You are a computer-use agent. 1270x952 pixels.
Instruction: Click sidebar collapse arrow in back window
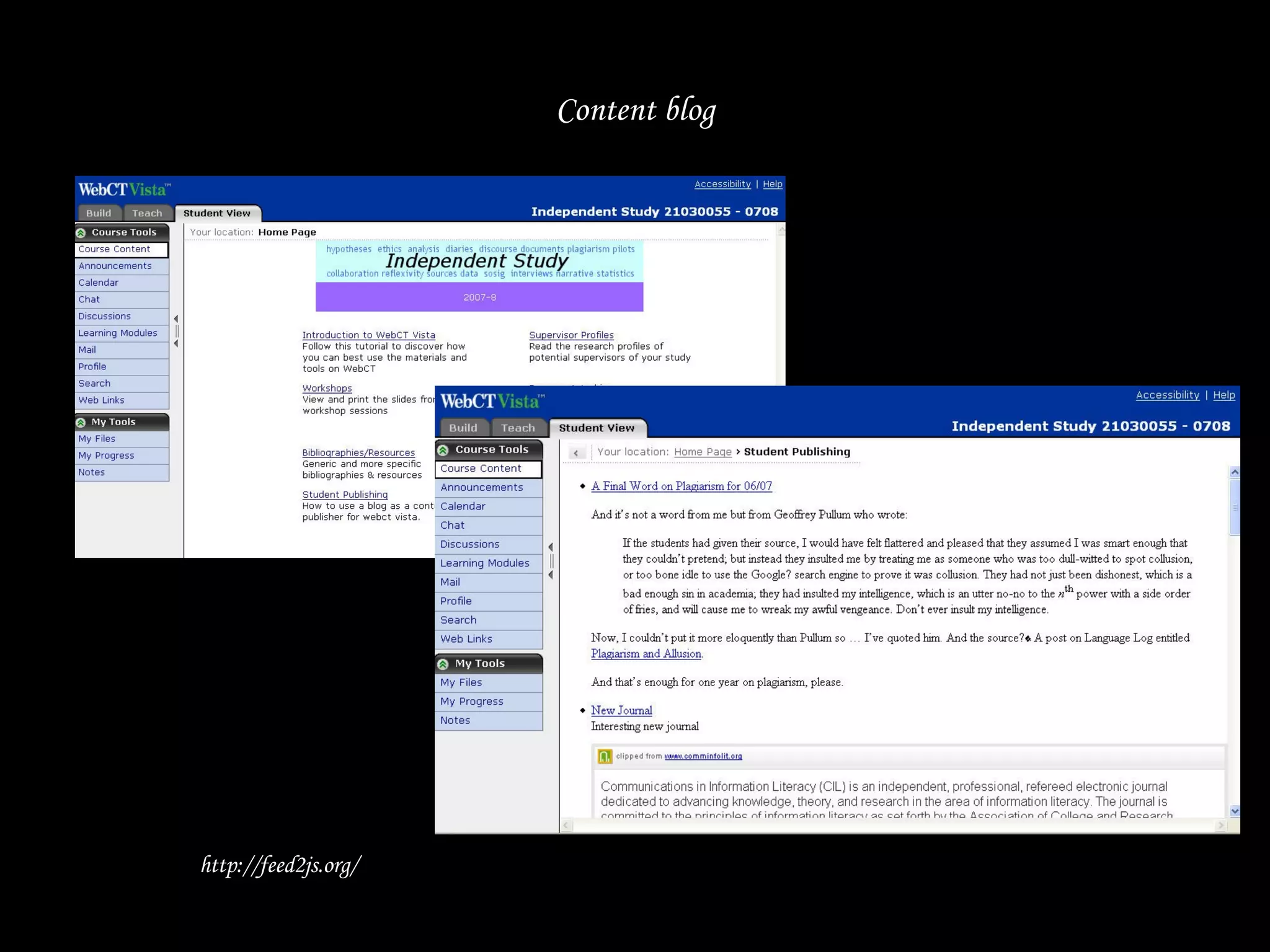click(176, 319)
